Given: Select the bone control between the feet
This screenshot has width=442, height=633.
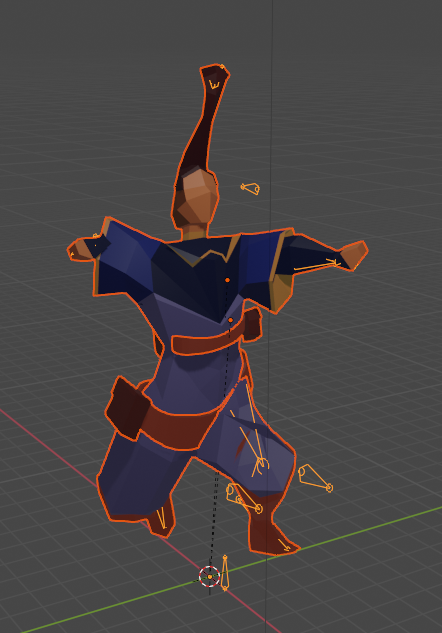Looking at the screenshot, I should pos(245,497).
